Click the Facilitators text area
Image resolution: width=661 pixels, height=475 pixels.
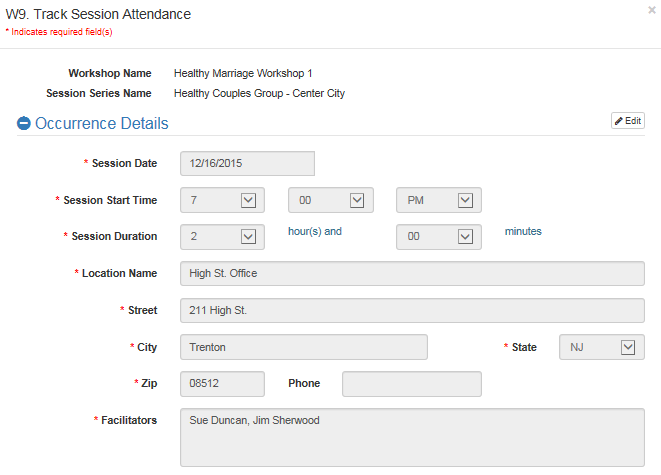[x=412, y=437]
